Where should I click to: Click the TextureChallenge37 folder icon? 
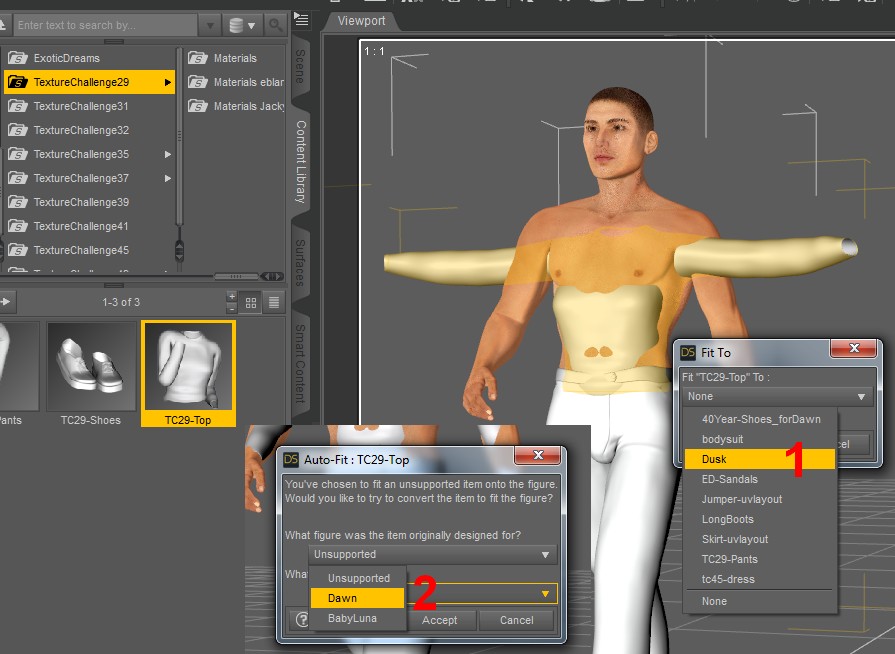tap(18, 178)
